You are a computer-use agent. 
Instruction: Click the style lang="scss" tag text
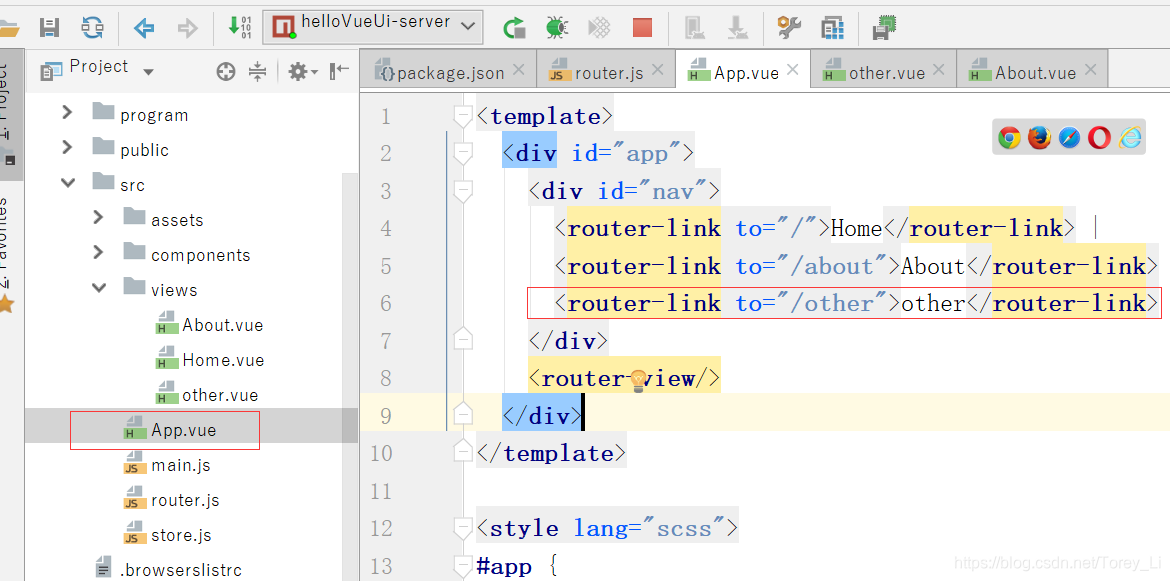(x=608, y=529)
